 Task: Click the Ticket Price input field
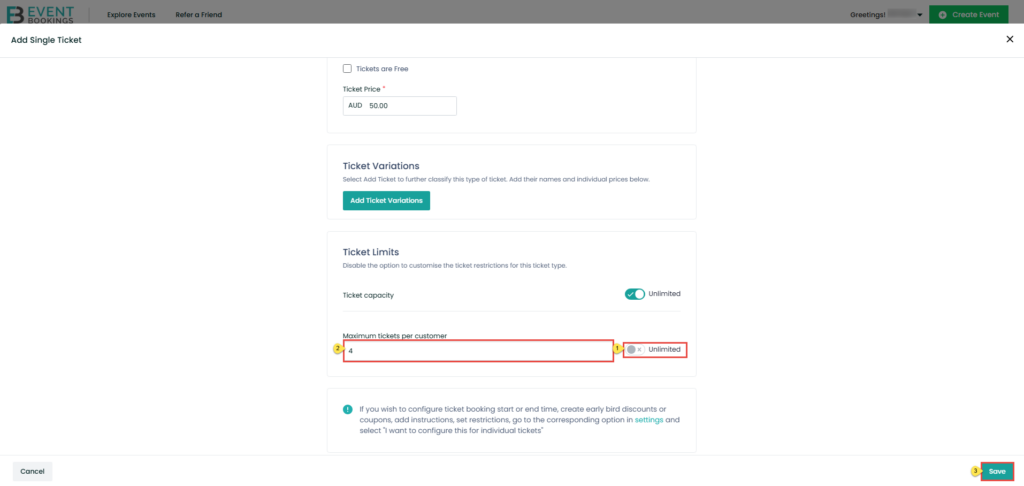coord(400,106)
